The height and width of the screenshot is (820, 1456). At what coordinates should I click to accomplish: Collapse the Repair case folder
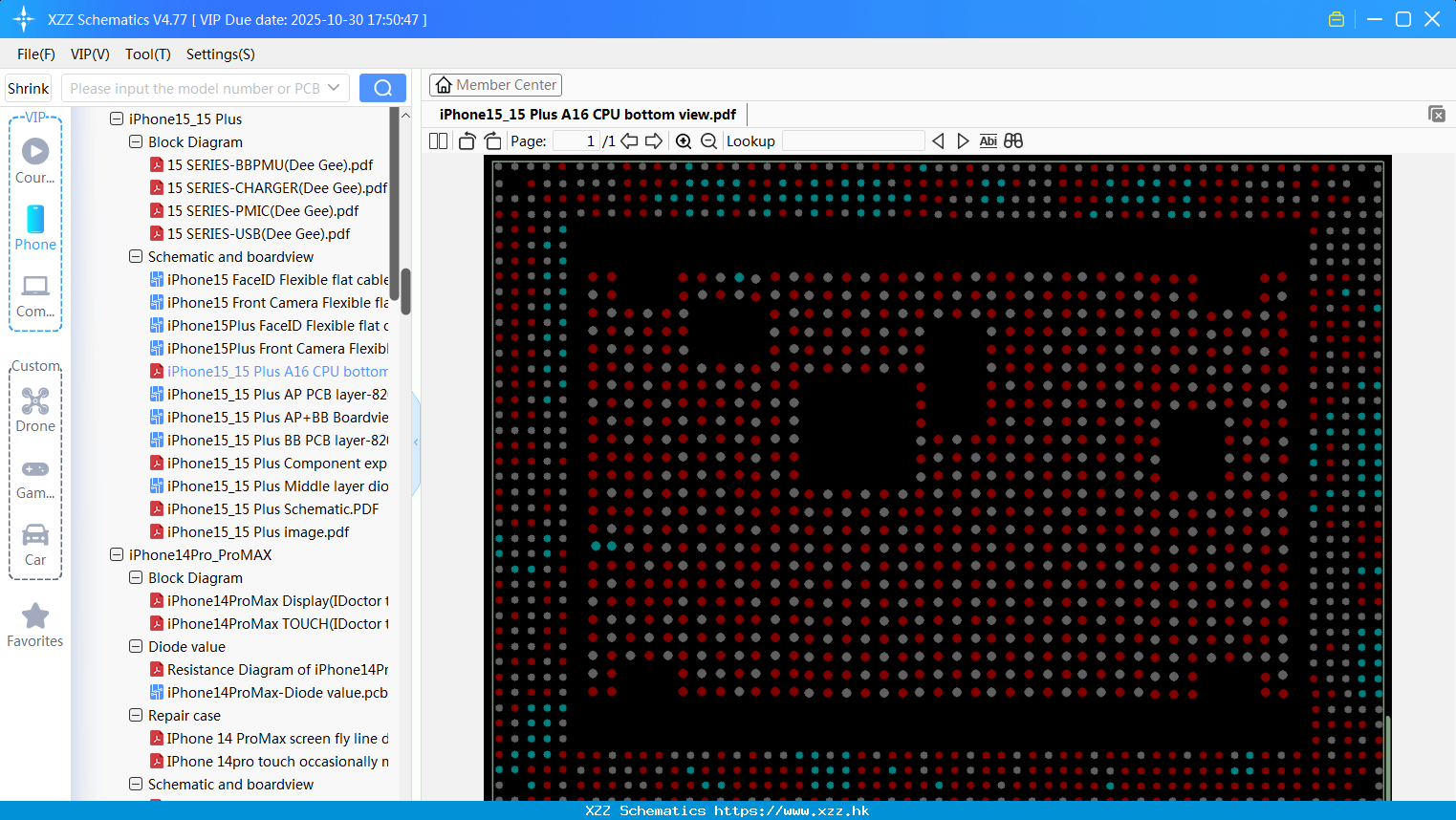tap(136, 715)
